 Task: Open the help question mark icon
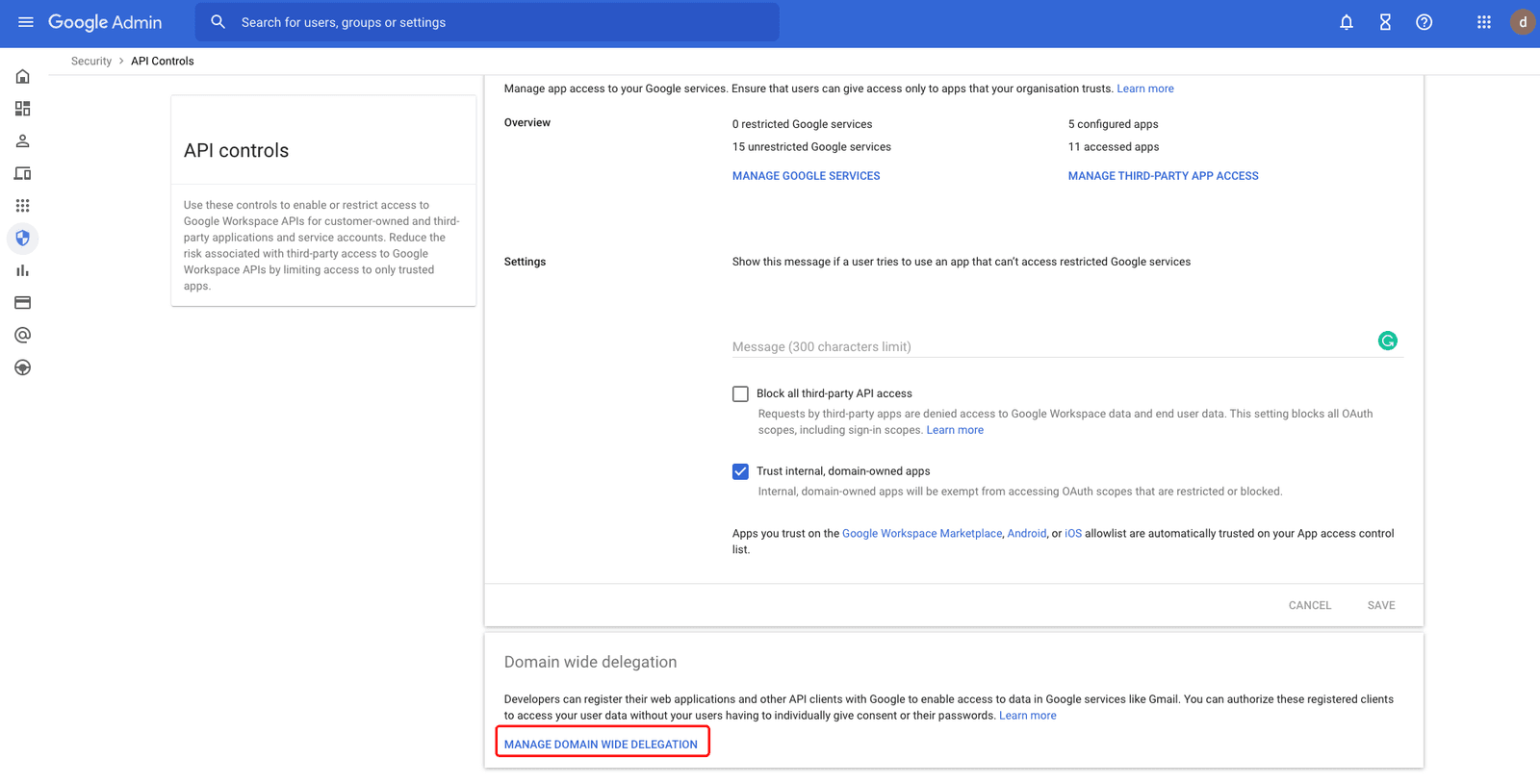1424,22
